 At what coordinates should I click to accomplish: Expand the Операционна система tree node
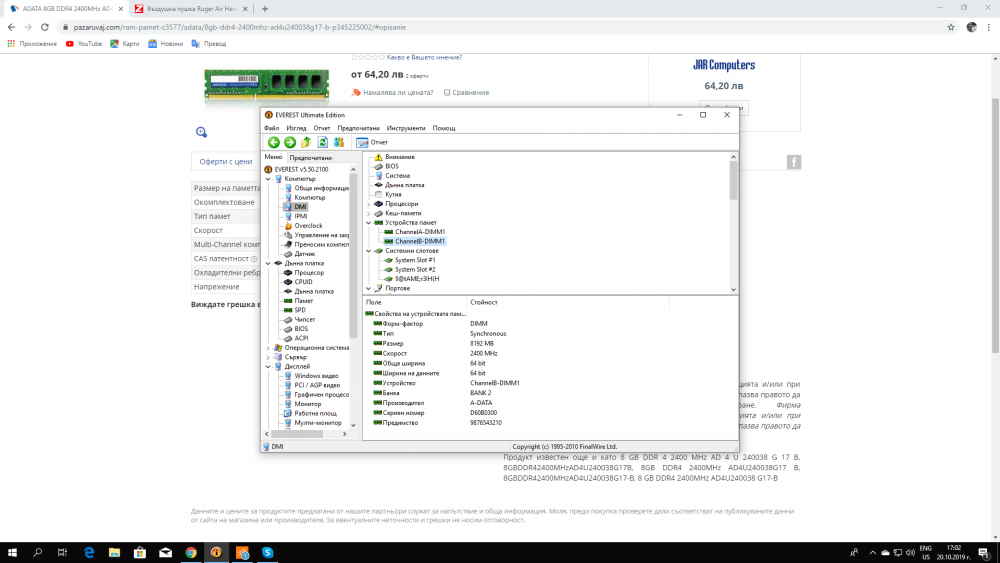[x=268, y=348]
